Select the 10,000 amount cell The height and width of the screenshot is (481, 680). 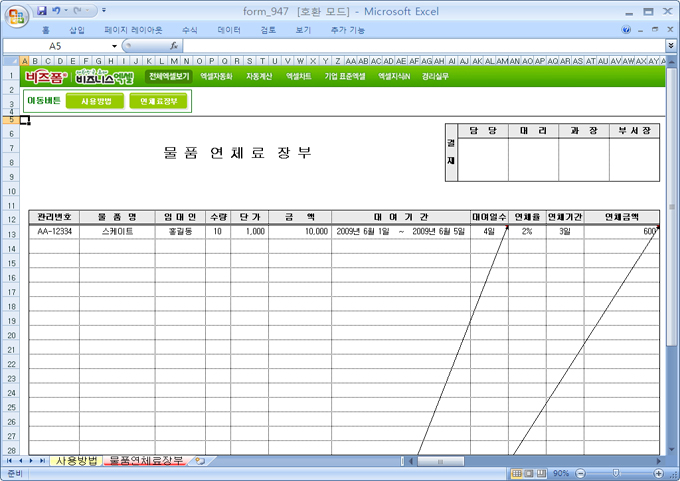coord(300,232)
